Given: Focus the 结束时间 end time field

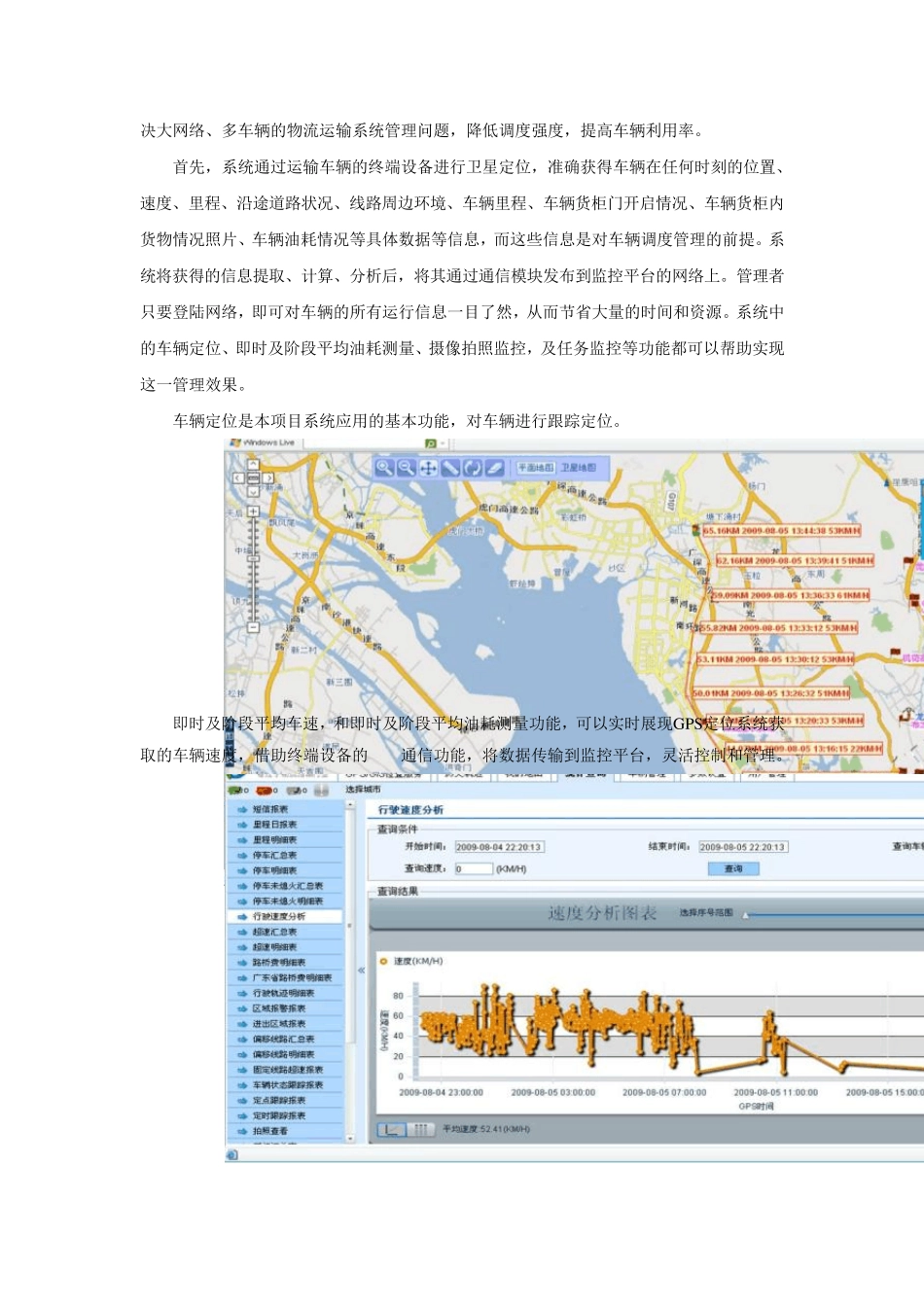Looking at the screenshot, I should pos(743,847).
